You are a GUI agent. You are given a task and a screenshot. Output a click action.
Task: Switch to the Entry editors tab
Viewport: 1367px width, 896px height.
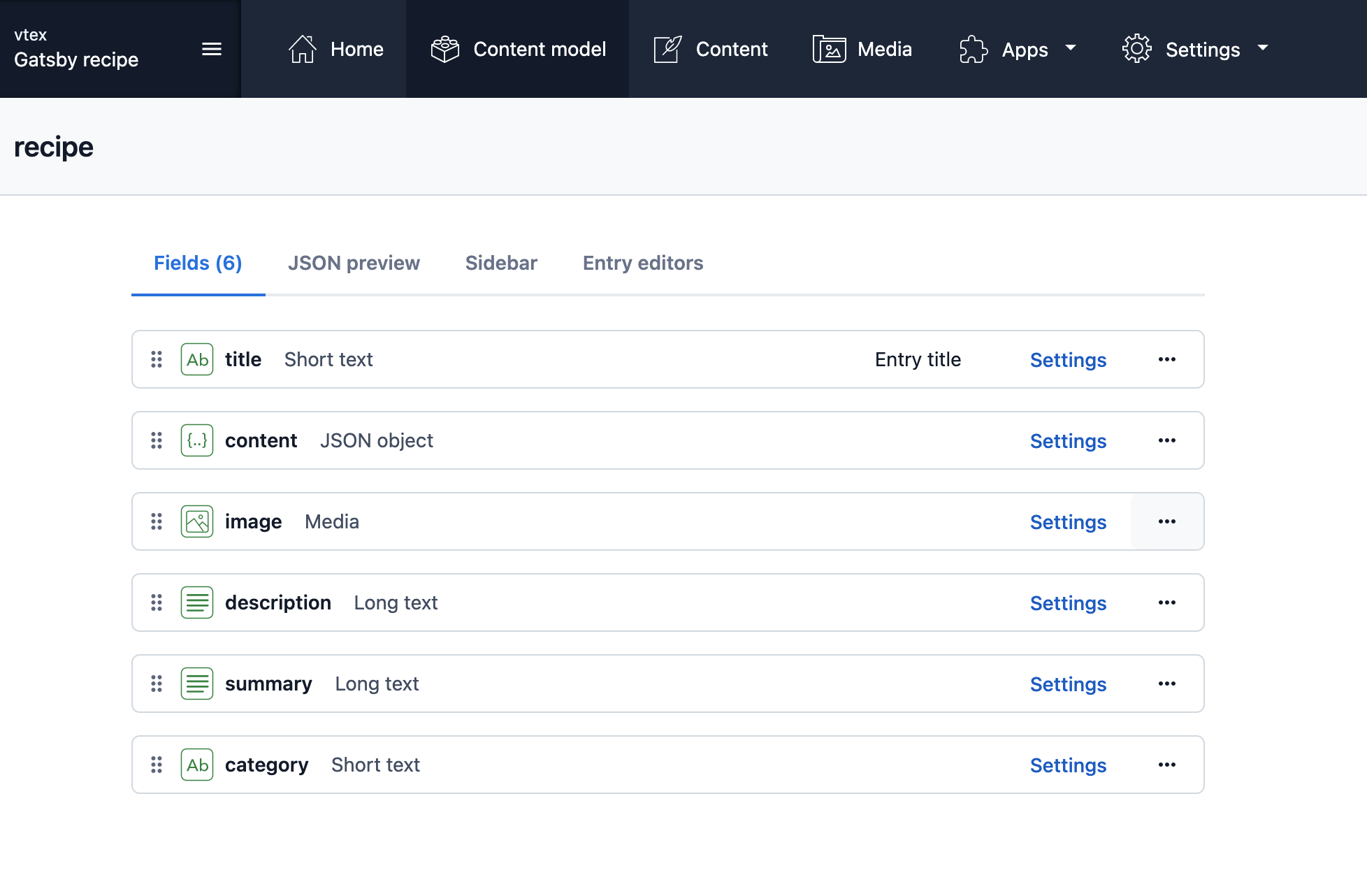click(642, 263)
